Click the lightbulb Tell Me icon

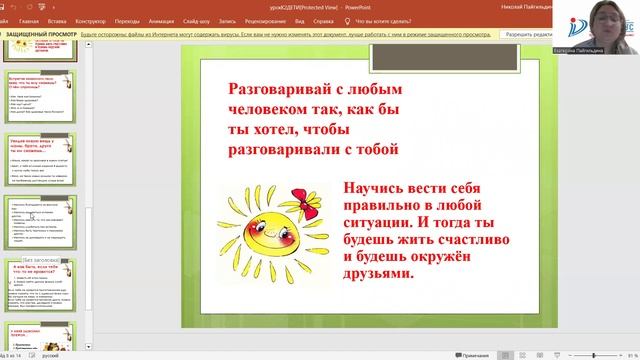(x=347, y=21)
